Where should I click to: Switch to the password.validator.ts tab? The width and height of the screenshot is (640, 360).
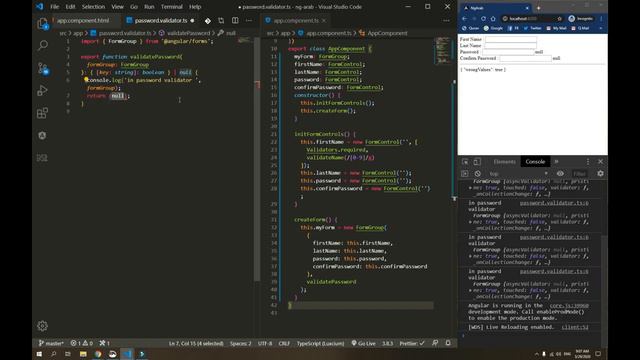click(161, 20)
